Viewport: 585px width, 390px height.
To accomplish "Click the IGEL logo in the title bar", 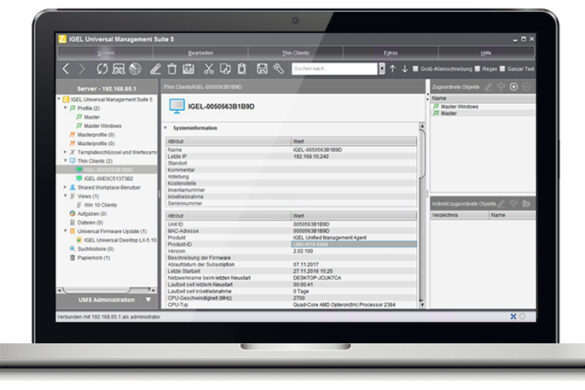I will coord(62,39).
